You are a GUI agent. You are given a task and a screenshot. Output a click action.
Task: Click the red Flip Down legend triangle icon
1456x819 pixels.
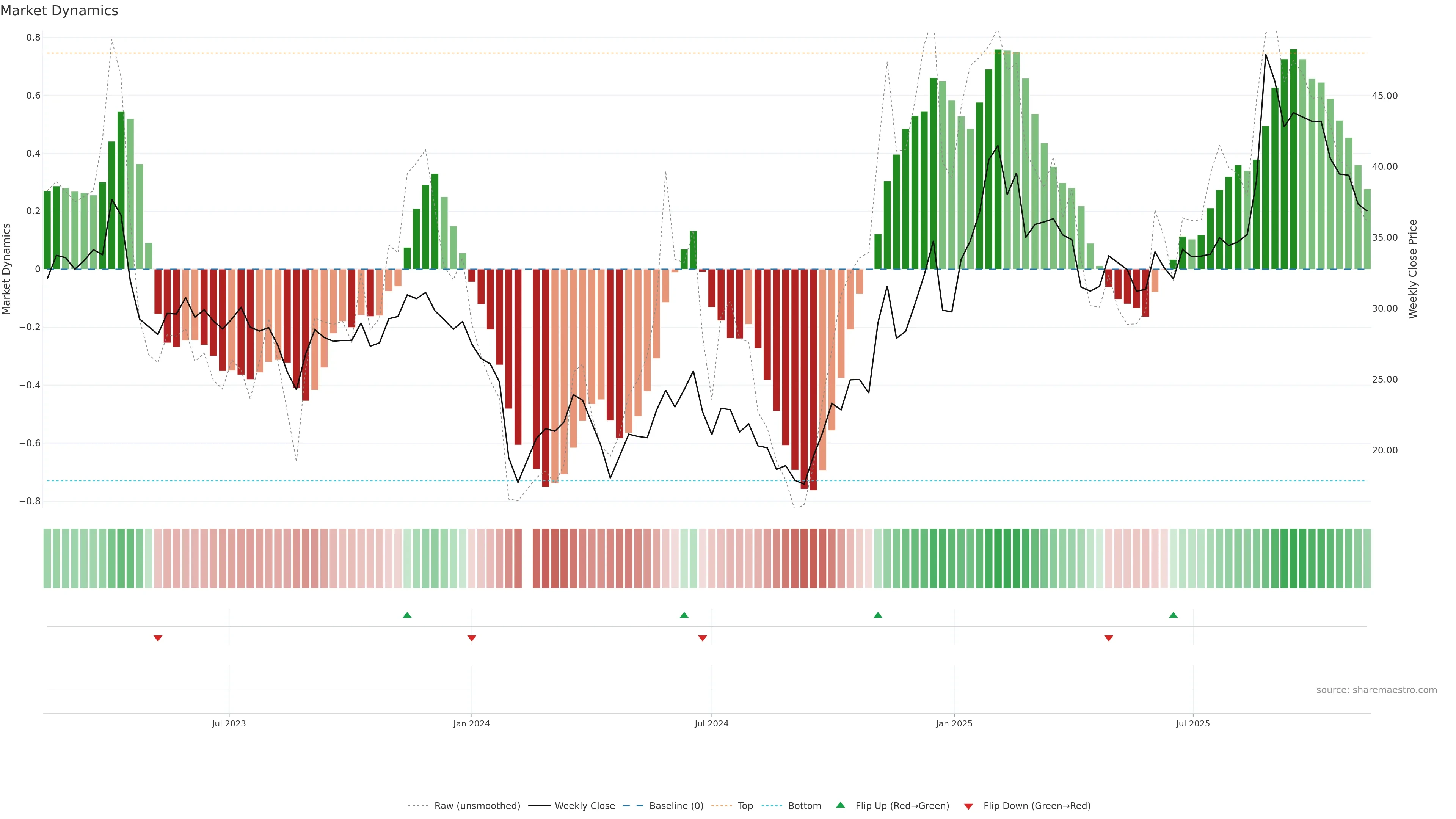pos(968,806)
